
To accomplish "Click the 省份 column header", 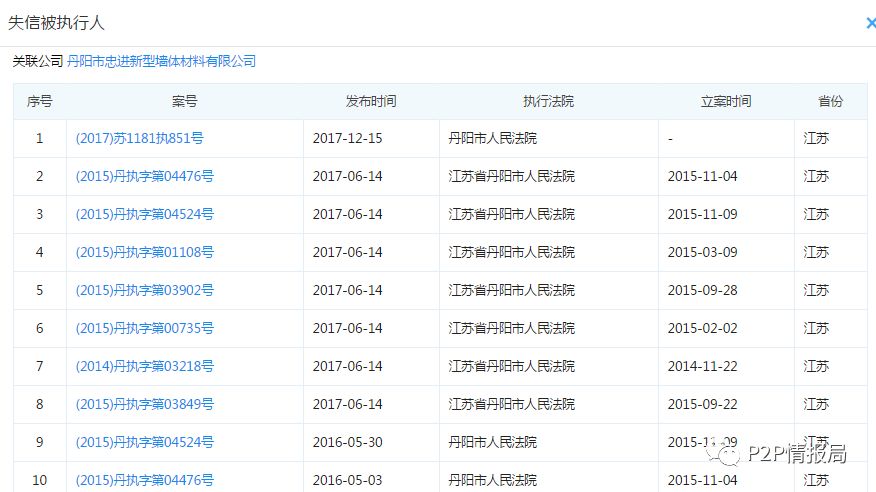I will tap(830, 101).
